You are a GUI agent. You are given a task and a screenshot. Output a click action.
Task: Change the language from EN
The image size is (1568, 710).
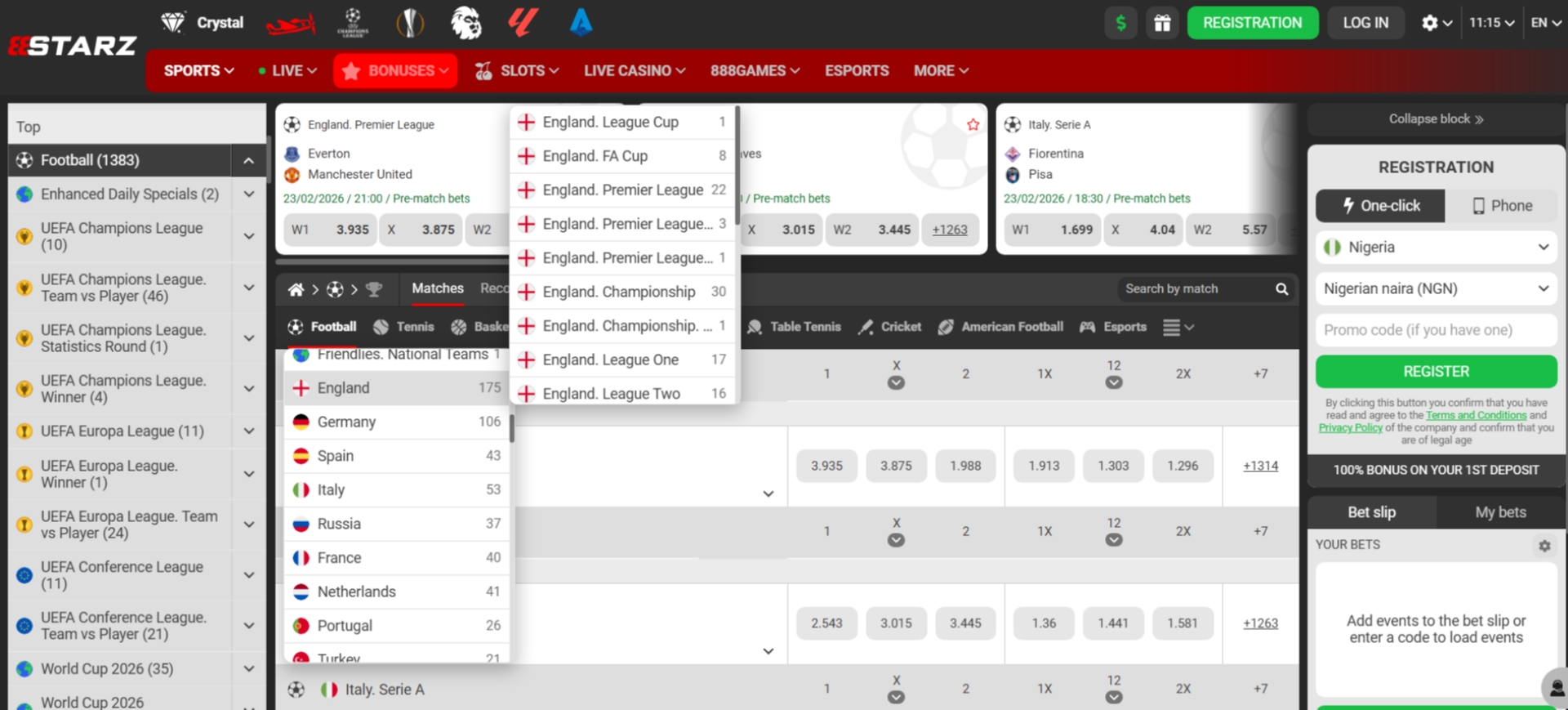click(1546, 23)
